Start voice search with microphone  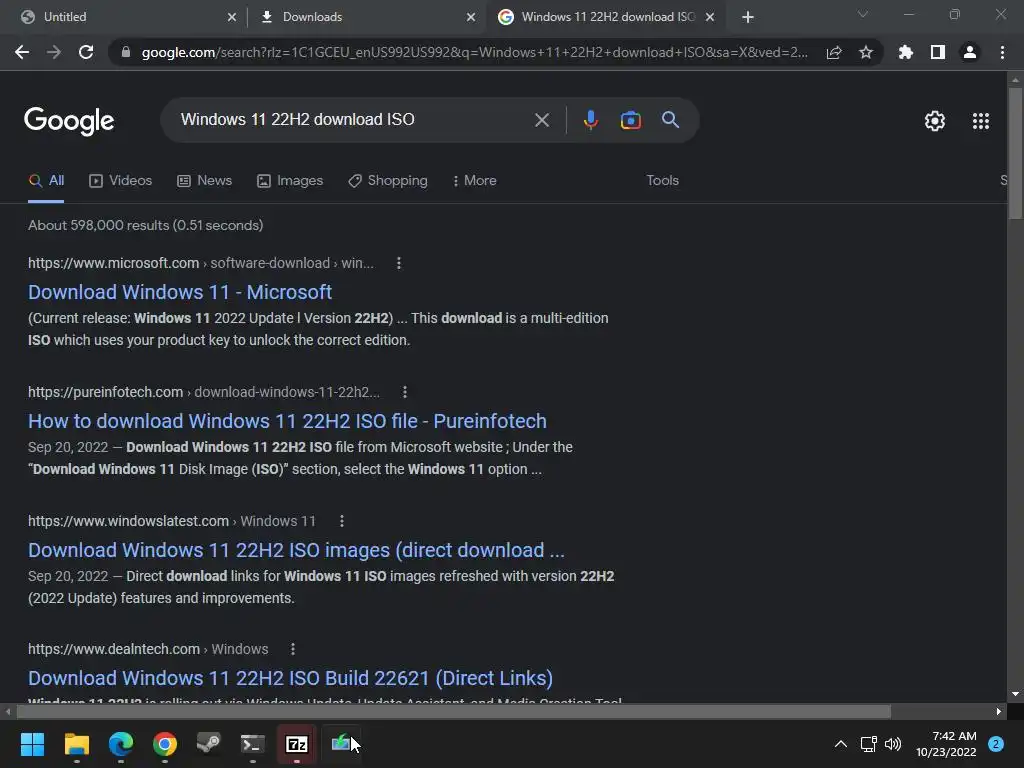point(590,120)
